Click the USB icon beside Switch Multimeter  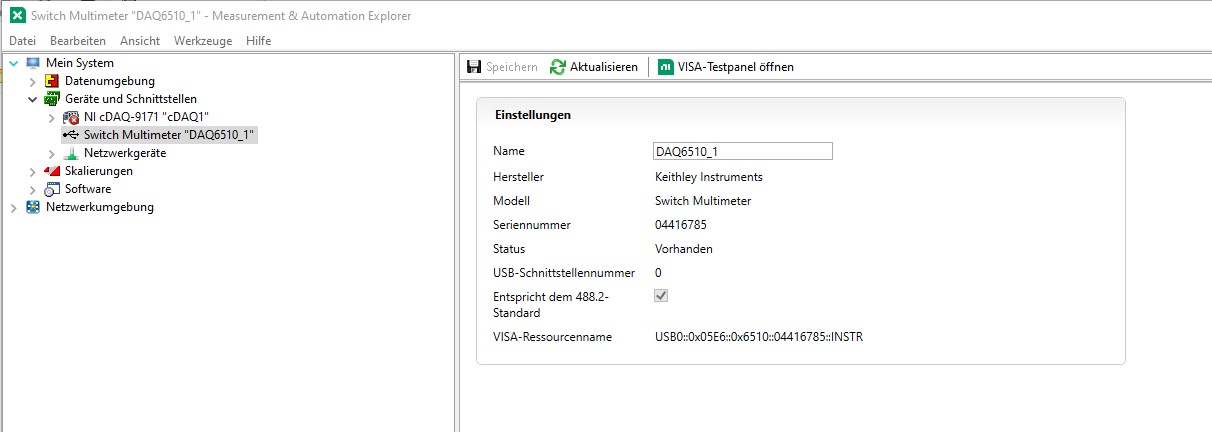(71, 135)
